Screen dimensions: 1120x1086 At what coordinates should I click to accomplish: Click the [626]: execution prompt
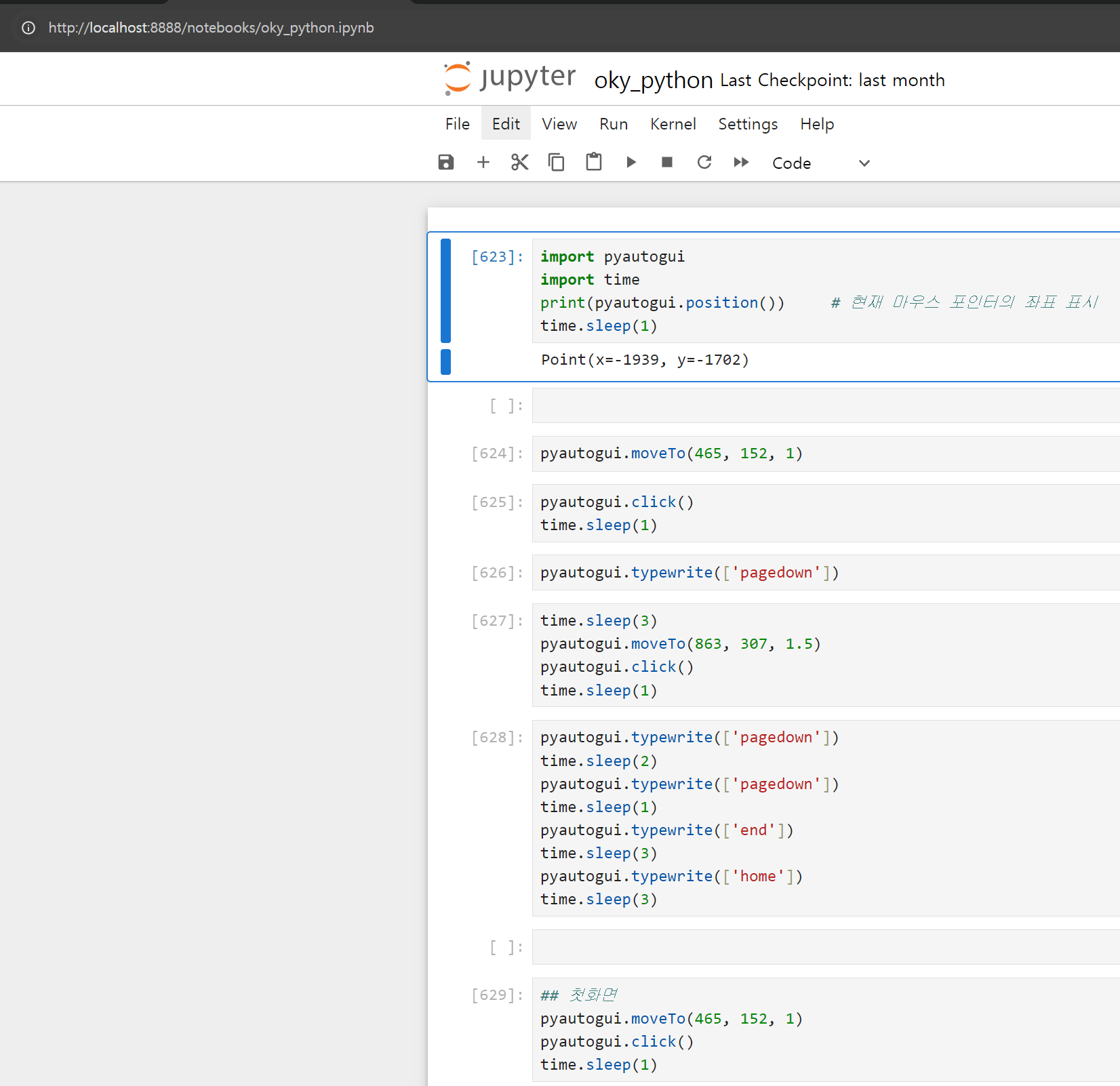pyautogui.click(x=498, y=573)
